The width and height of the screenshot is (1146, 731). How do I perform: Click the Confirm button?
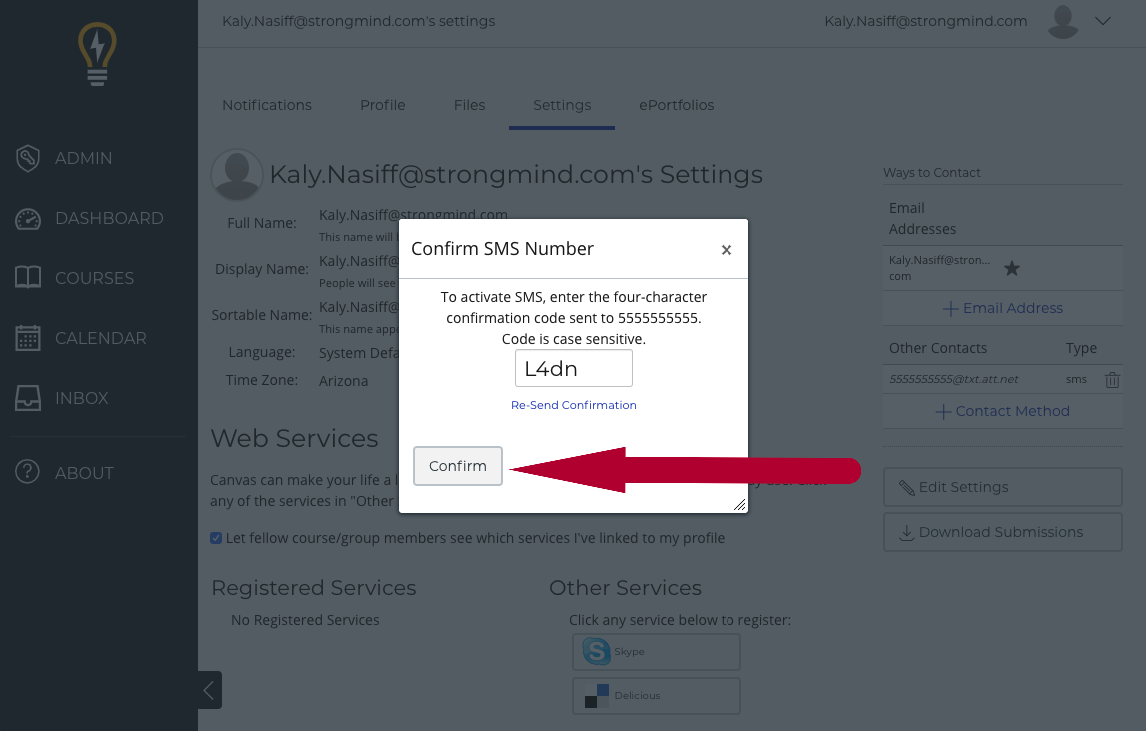(x=458, y=466)
